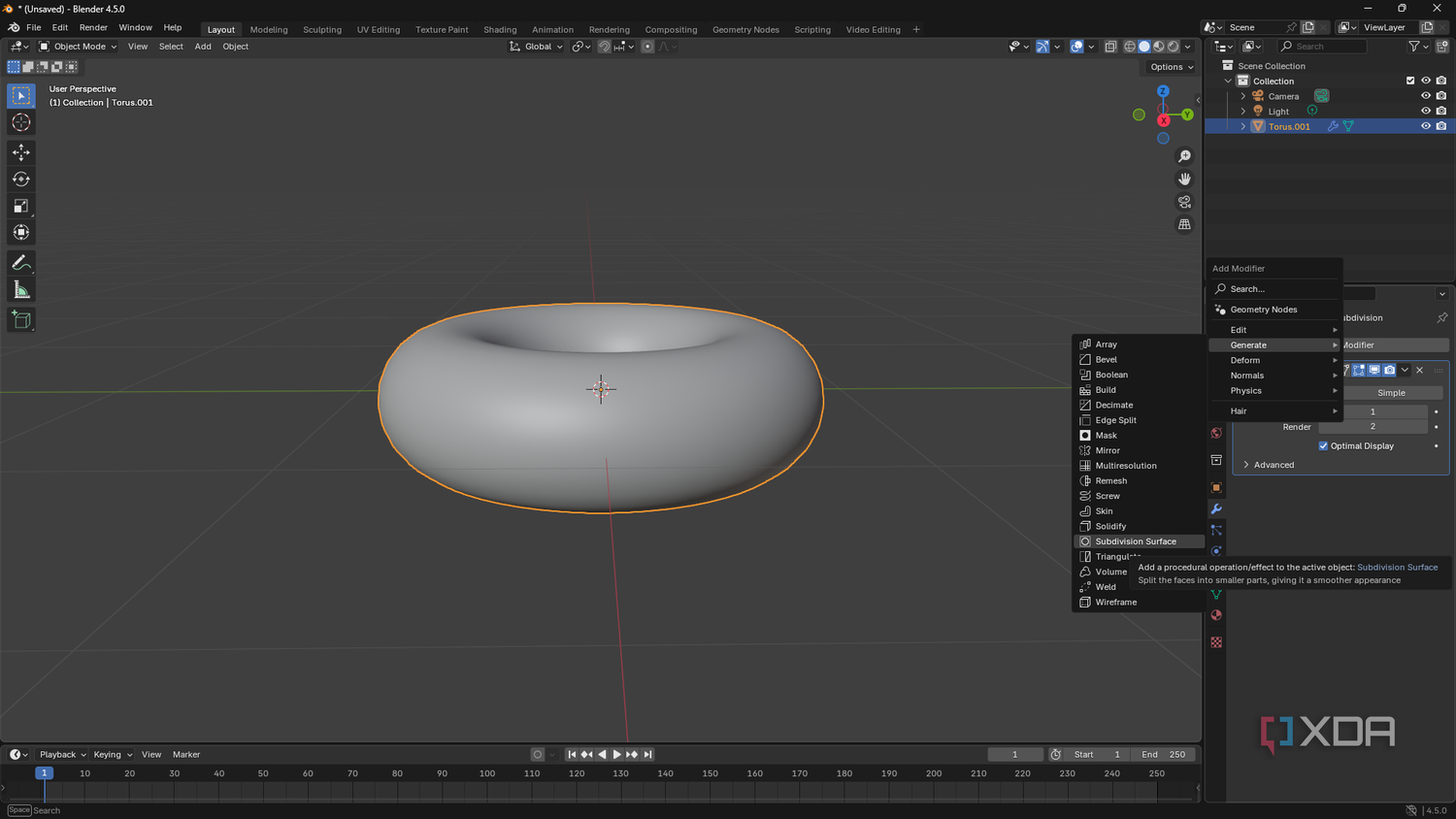The height and width of the screenshot is (819, 1456).
Task: Choose the Add Cube tool
Action: point(21,319)
